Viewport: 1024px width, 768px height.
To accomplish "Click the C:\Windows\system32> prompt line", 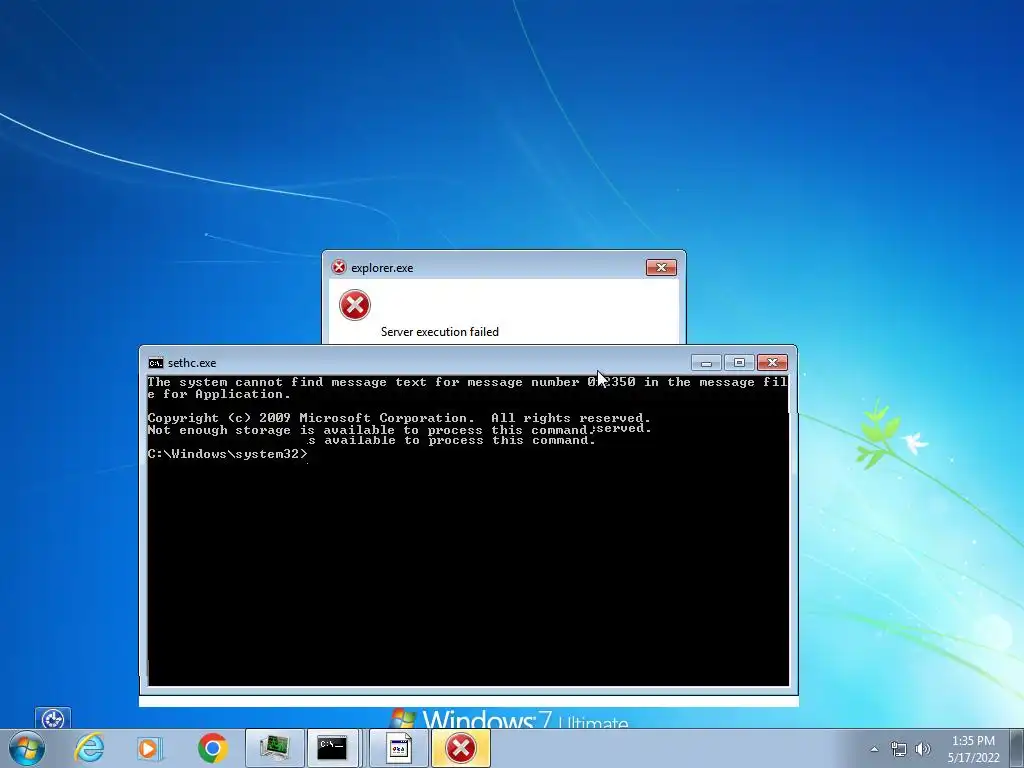I will tap(227, 454).
